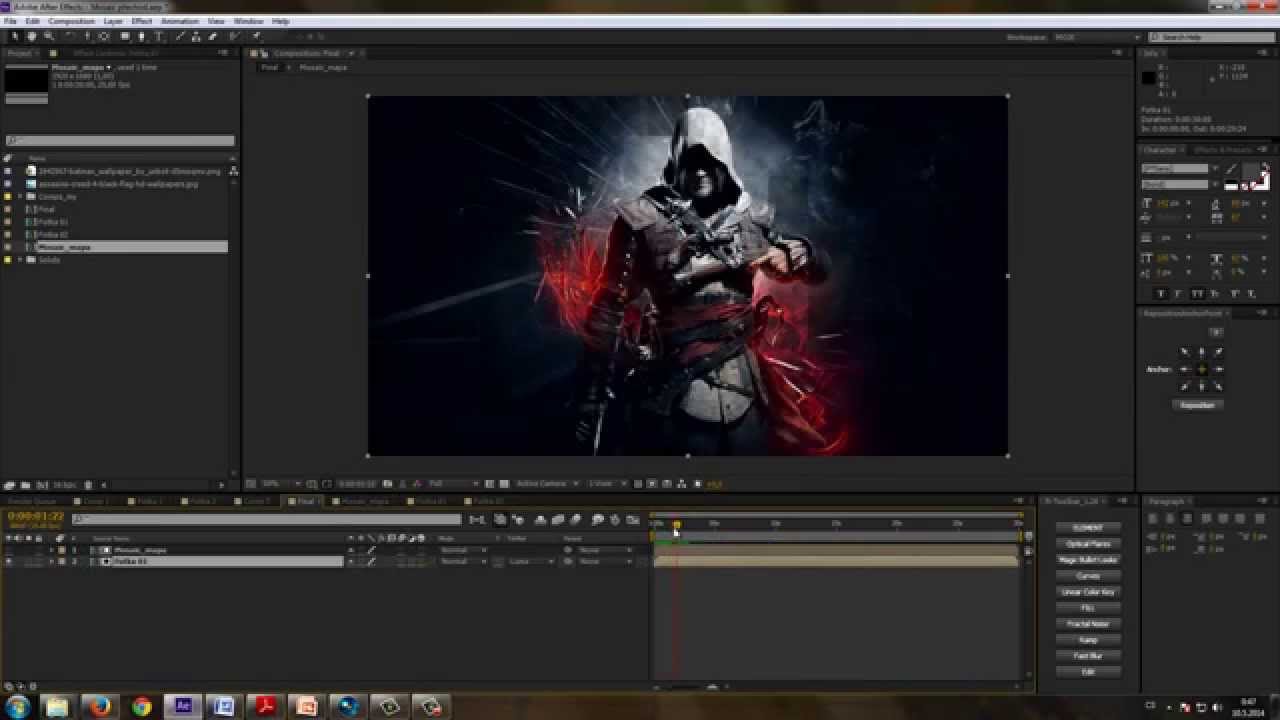Viewport: 1280px width, 720px height.
Task: Toggle Hide Shy Layers in timeline
Action: pos(541,519)
